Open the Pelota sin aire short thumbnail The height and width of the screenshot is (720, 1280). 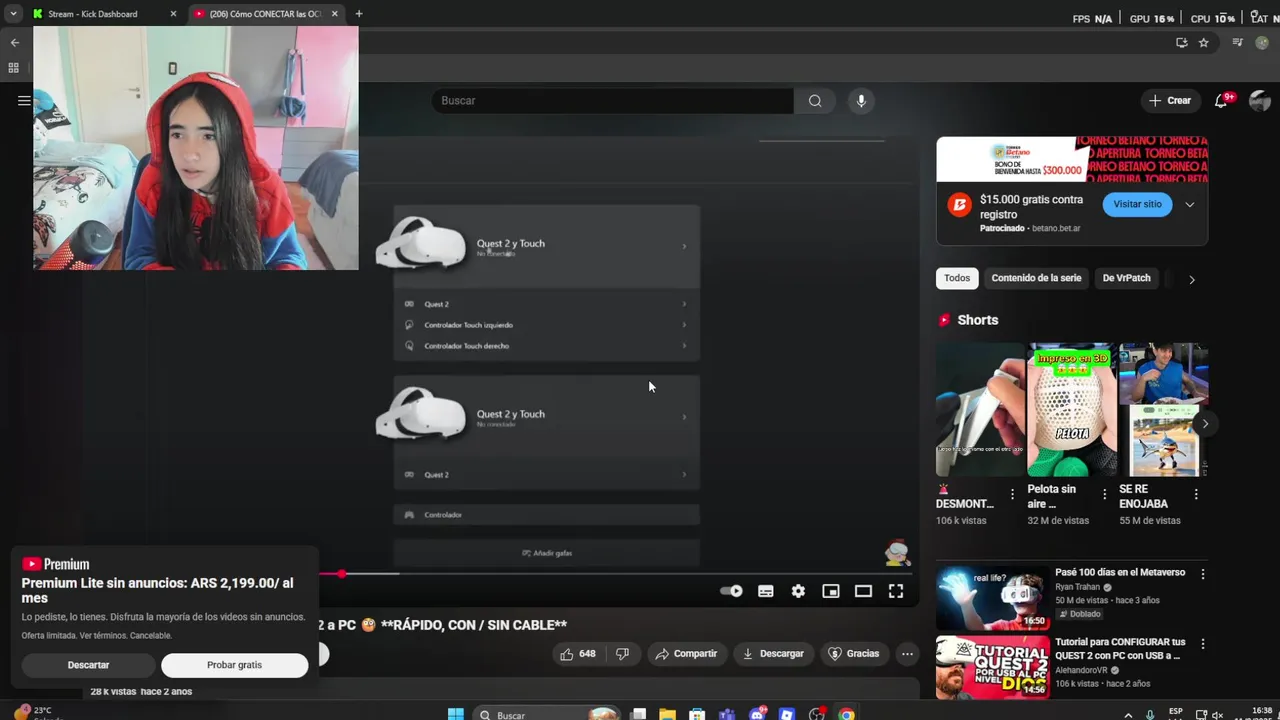point(1071,410)
